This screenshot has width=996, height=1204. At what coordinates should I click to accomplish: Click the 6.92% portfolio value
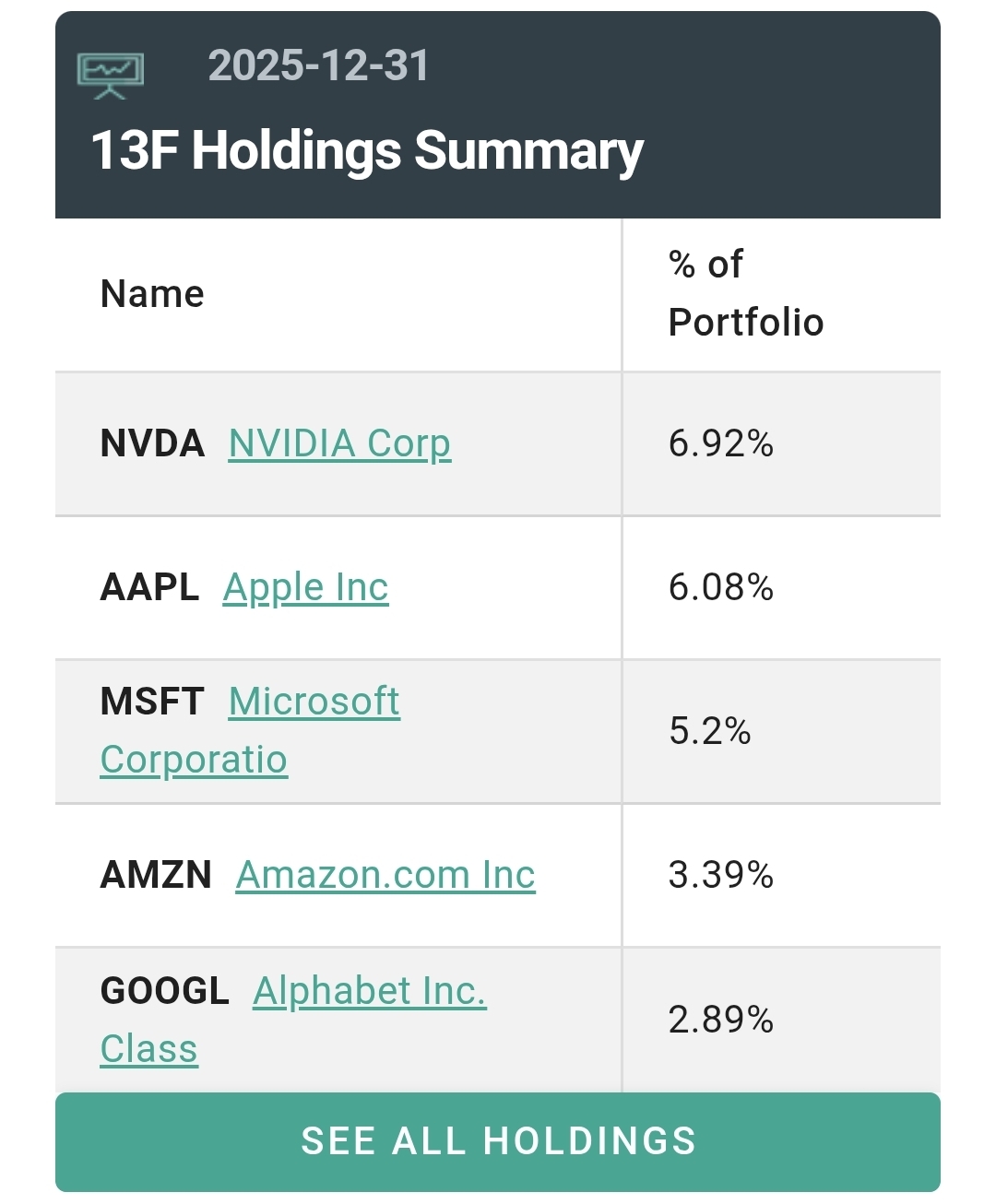(720, 443)
